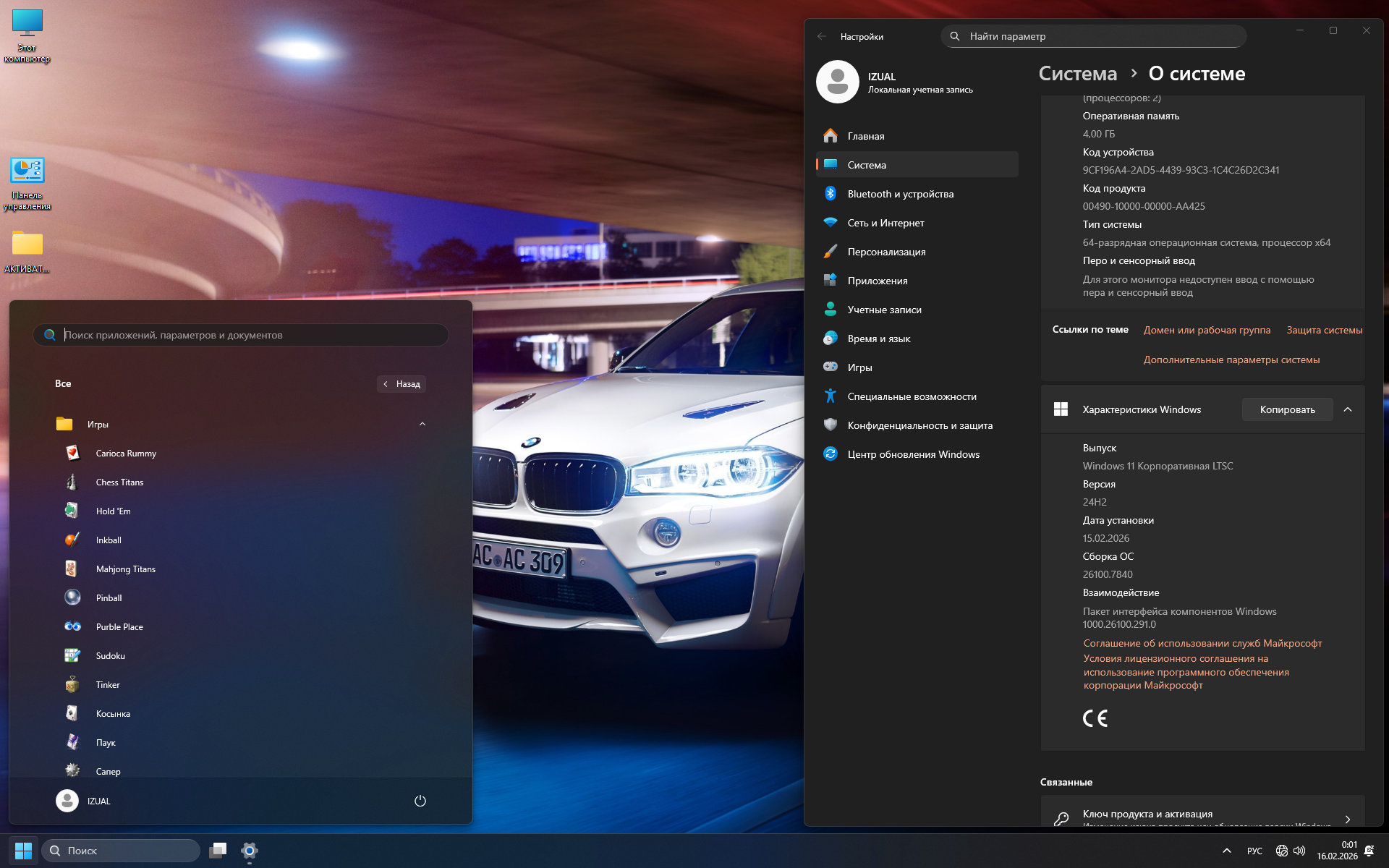This screenshot has width=1389, height=868.
Task: Go to Центр обновления Windows section
Action: [913, 454]
